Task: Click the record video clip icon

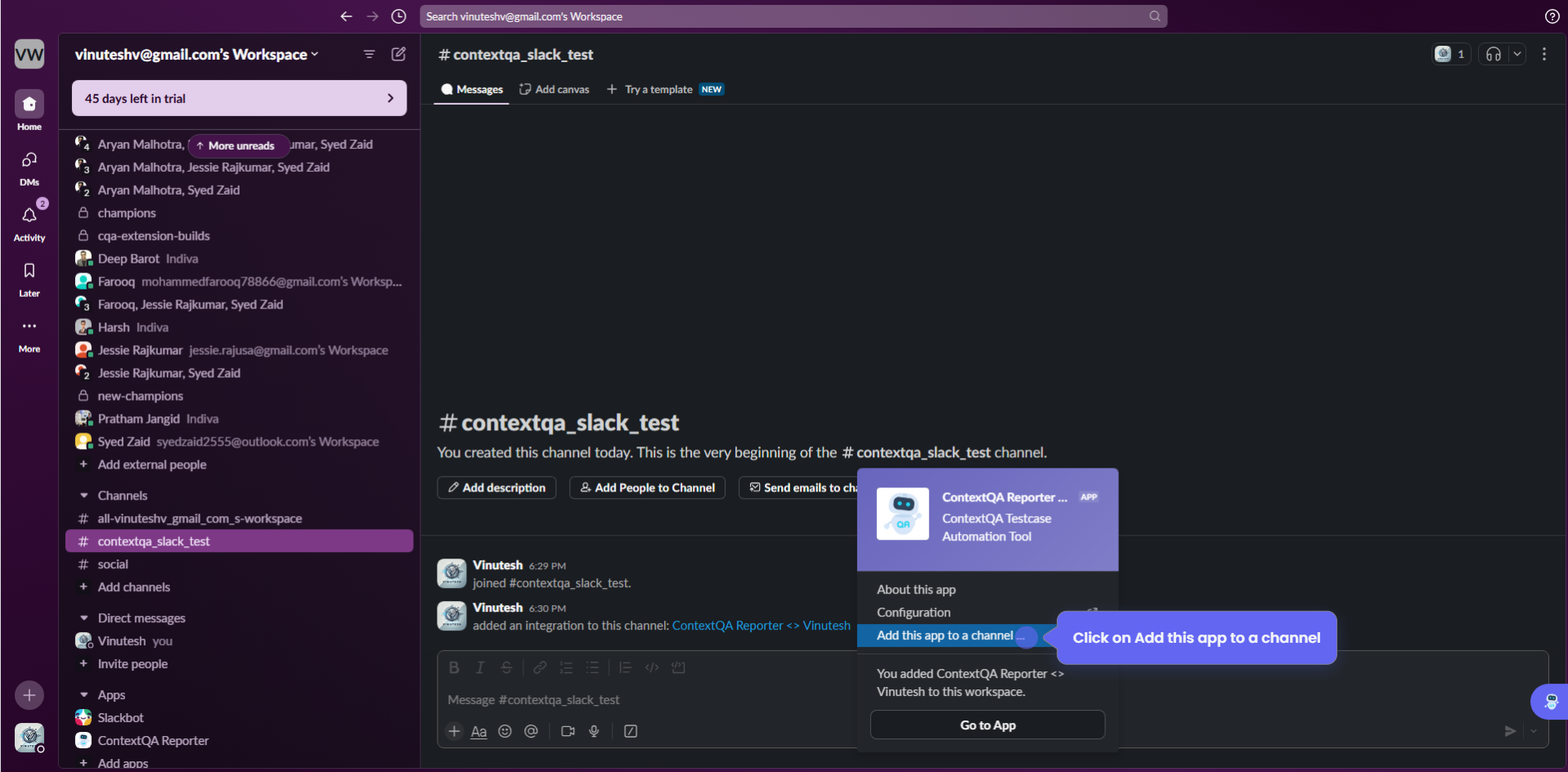Action: pyautogui.click(x=568, y=731)
